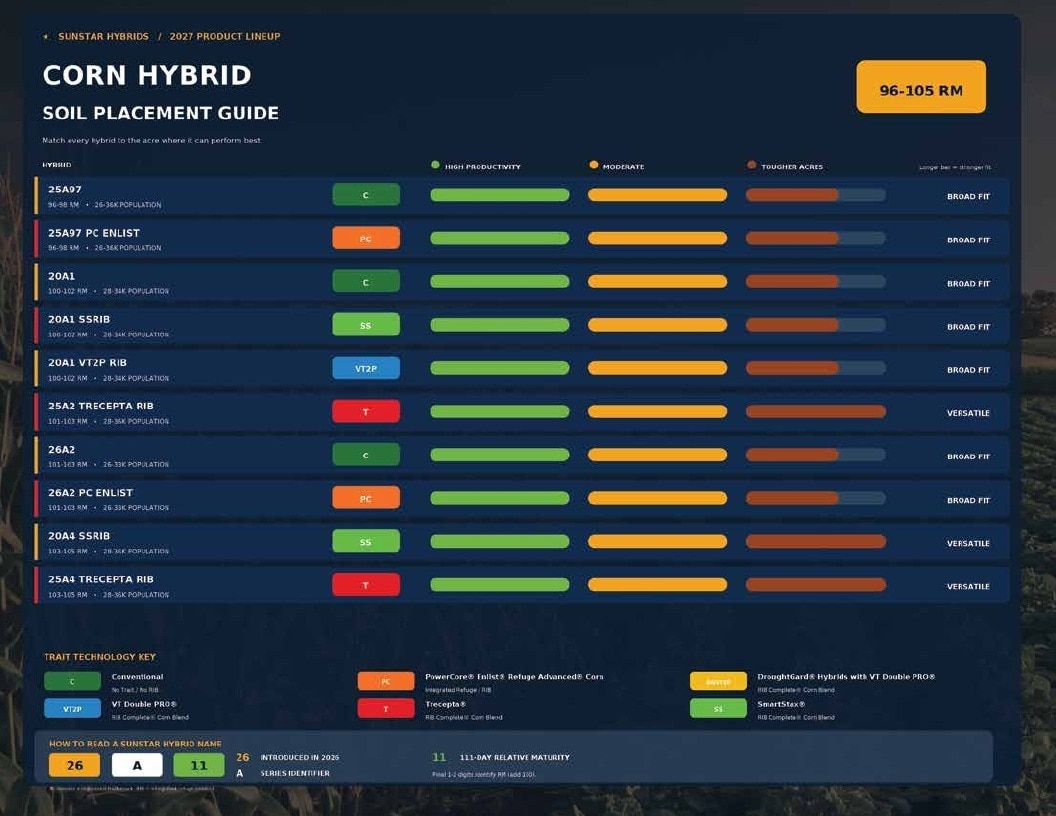The image size is (1056, 816).
Task: Click the SS badge beside 20A1 SSRIB
Action: 366,325
